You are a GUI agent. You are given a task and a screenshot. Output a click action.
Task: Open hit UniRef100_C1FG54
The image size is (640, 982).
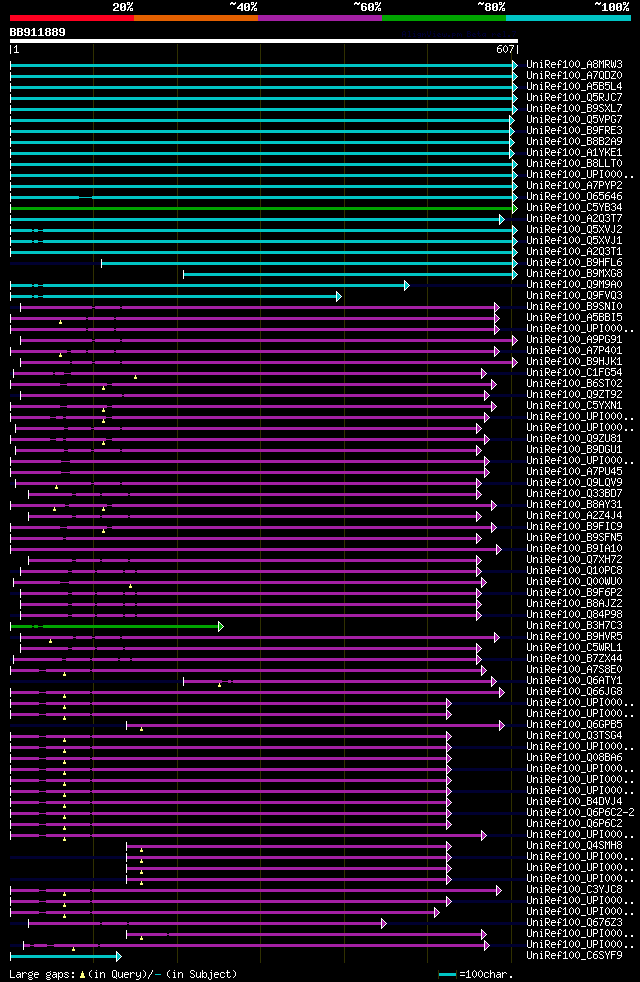(x=574, y=373)
